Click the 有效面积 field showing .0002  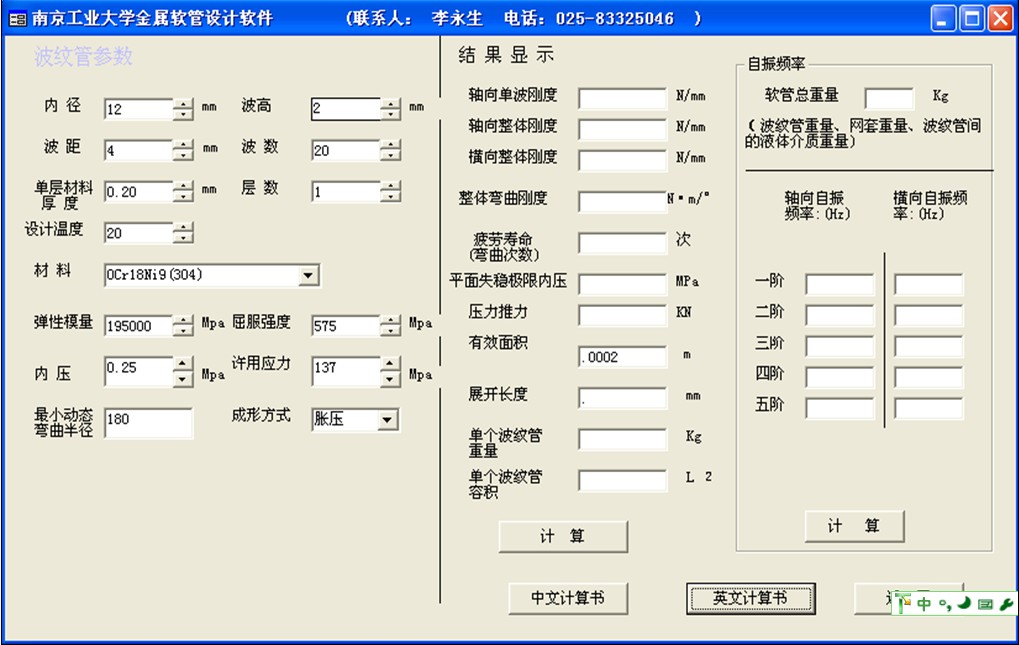click(623, 357)
